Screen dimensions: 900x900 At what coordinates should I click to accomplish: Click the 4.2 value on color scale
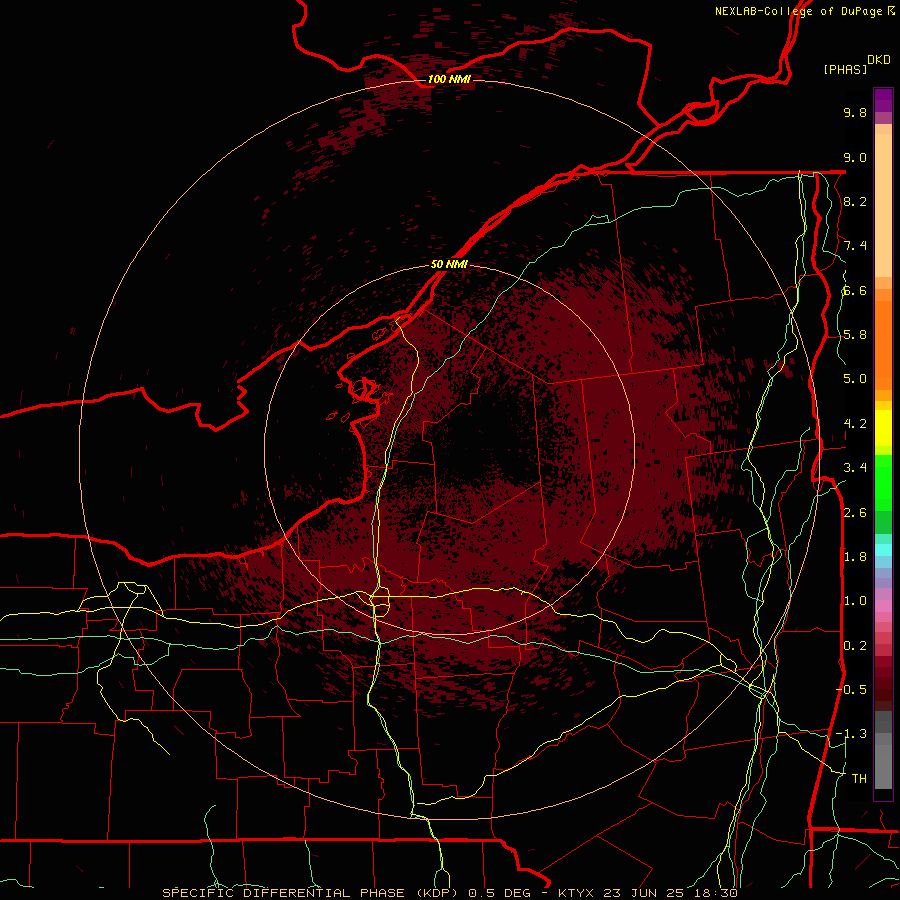[855, 424]
